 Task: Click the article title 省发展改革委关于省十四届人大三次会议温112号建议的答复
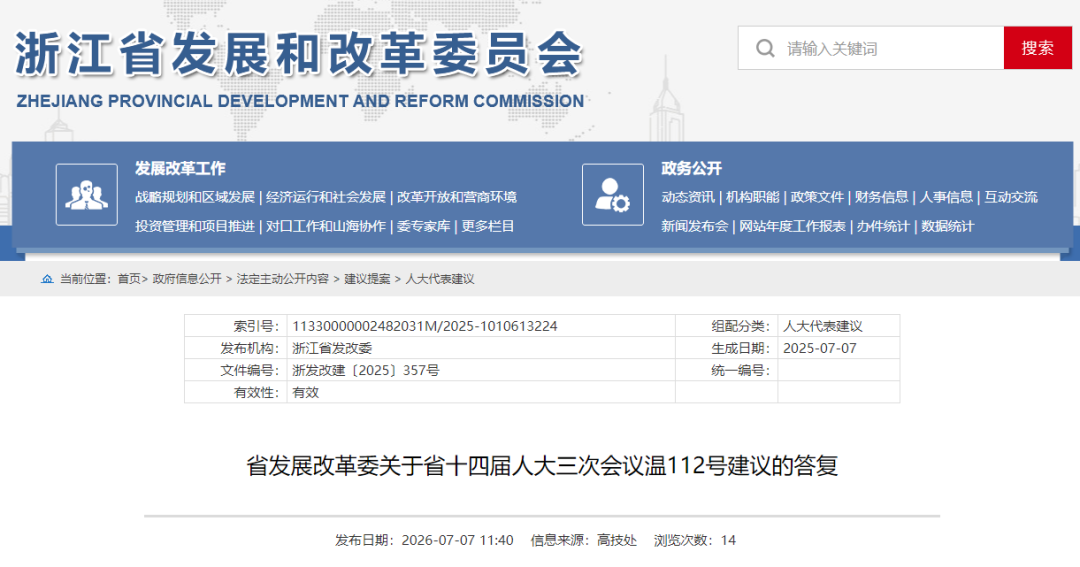tap(542, 466)
